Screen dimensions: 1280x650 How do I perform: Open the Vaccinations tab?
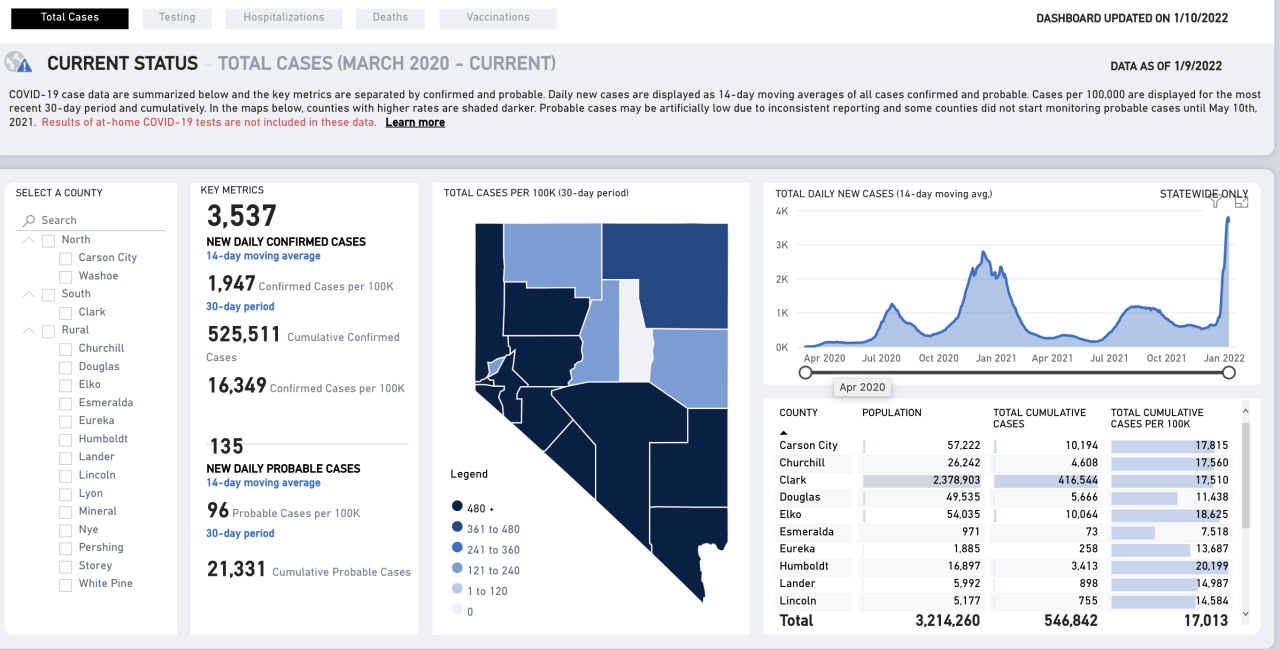click(x=497, y=18)
